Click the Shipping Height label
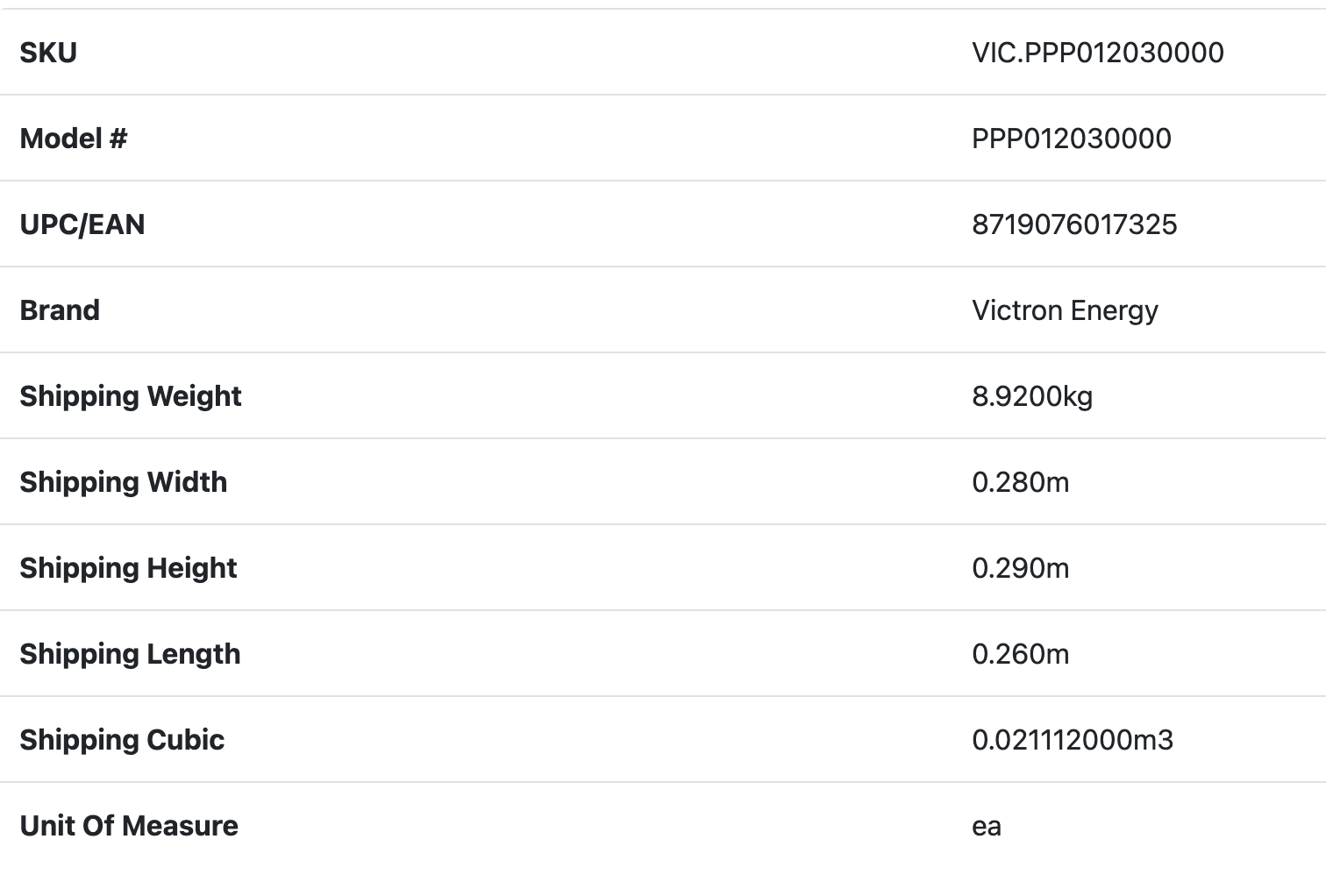Viewport: 1326px width, 896px height. (128, 568)
